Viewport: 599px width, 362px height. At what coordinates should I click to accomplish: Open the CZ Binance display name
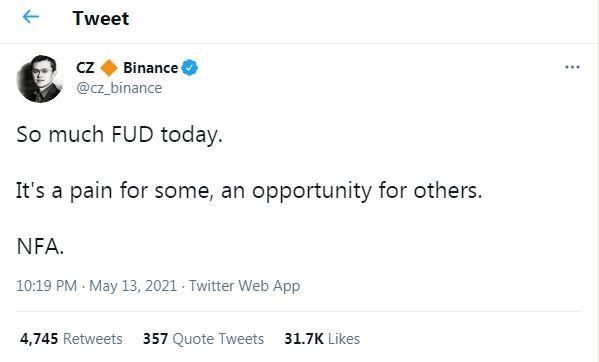(137, 68)
